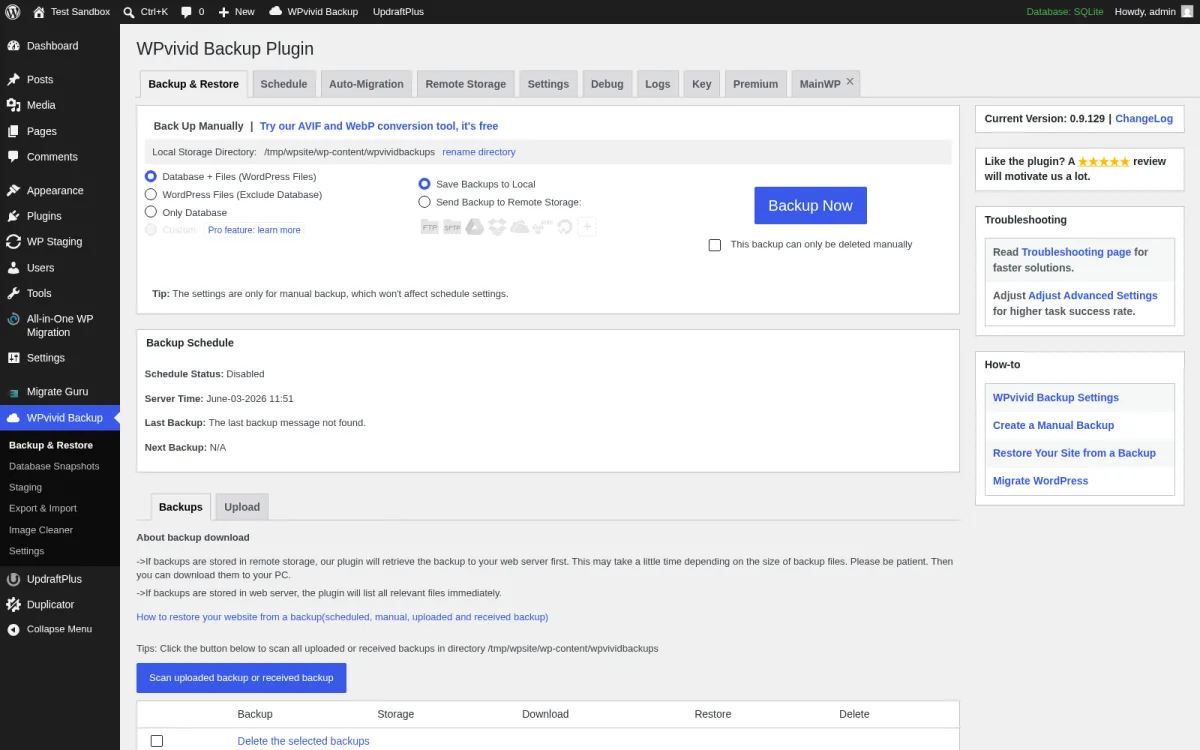Open Create a Manual Backup how-to

coord(1053,425)
